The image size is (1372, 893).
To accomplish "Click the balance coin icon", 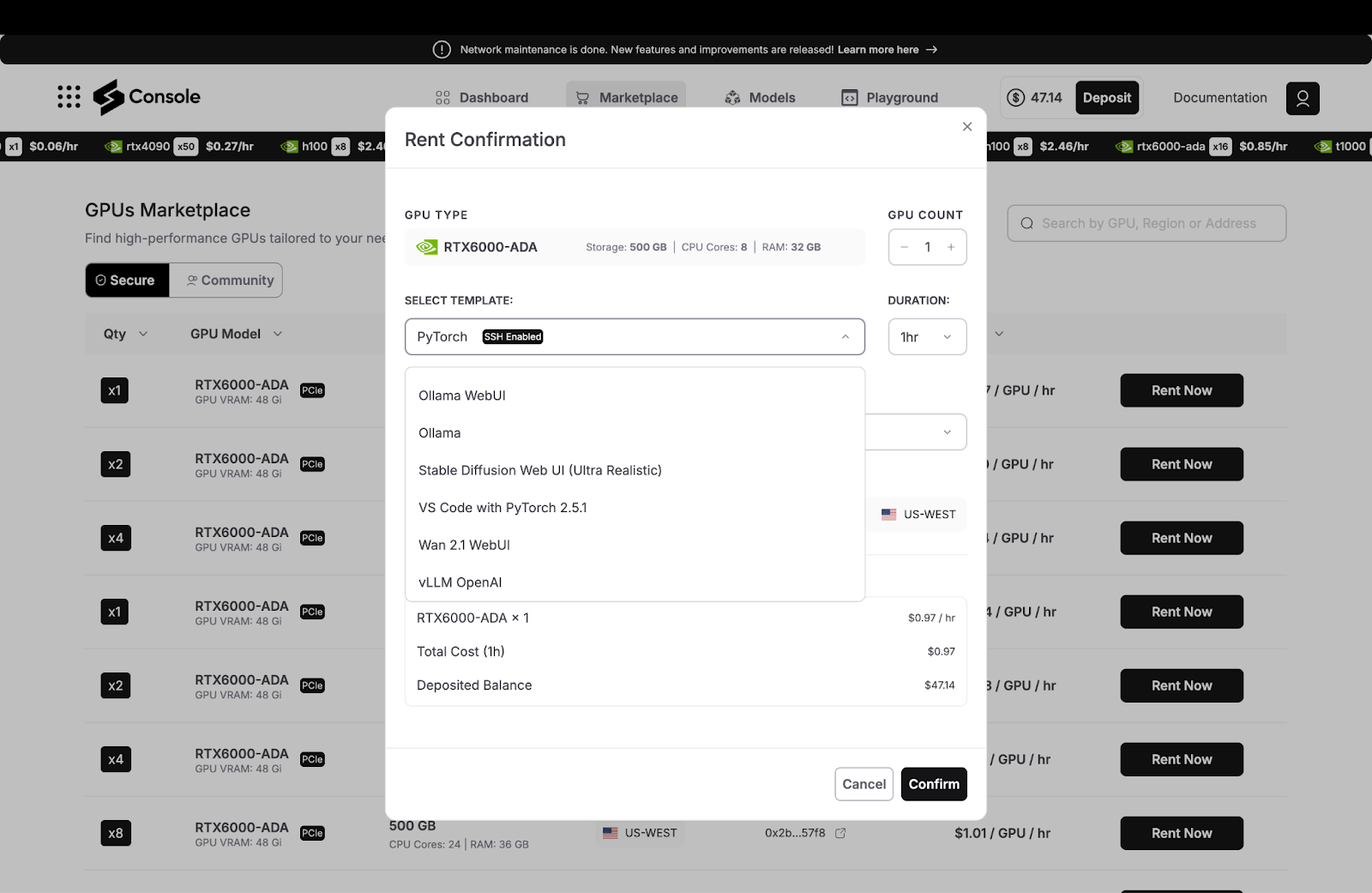I will [1016, 98].
